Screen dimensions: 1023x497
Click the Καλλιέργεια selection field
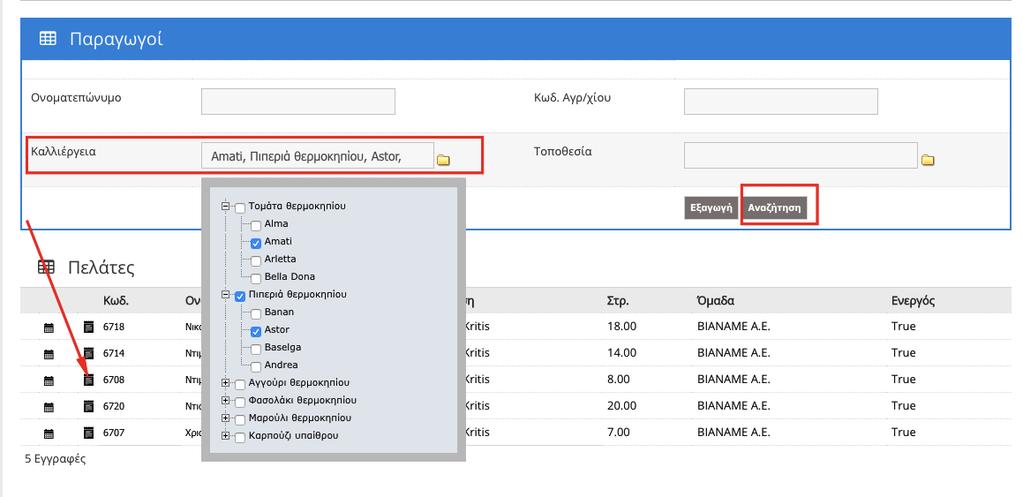point(318,156)
